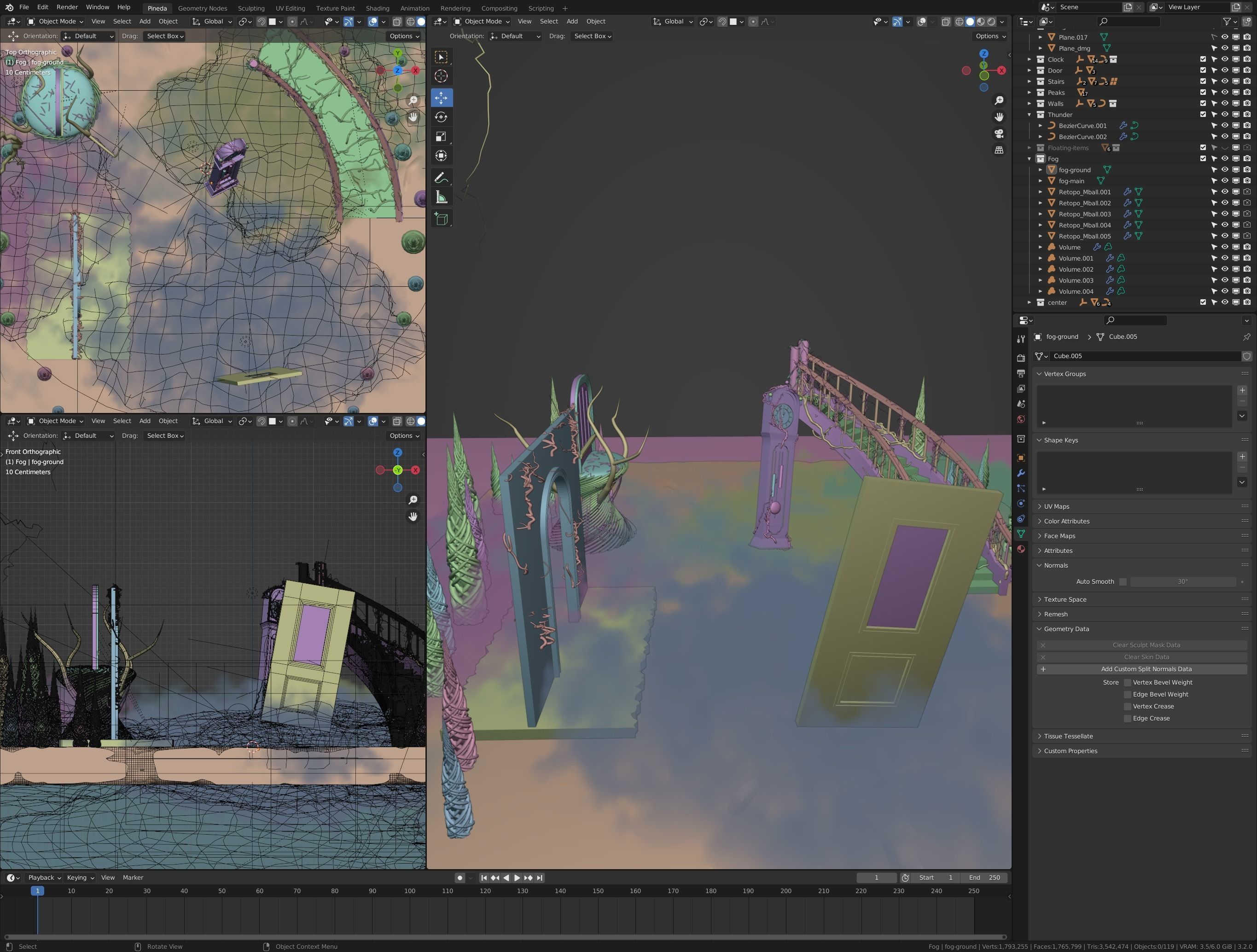Select the Annotate pencil tool
The image size is (1257, 952).
click(441, 178)
